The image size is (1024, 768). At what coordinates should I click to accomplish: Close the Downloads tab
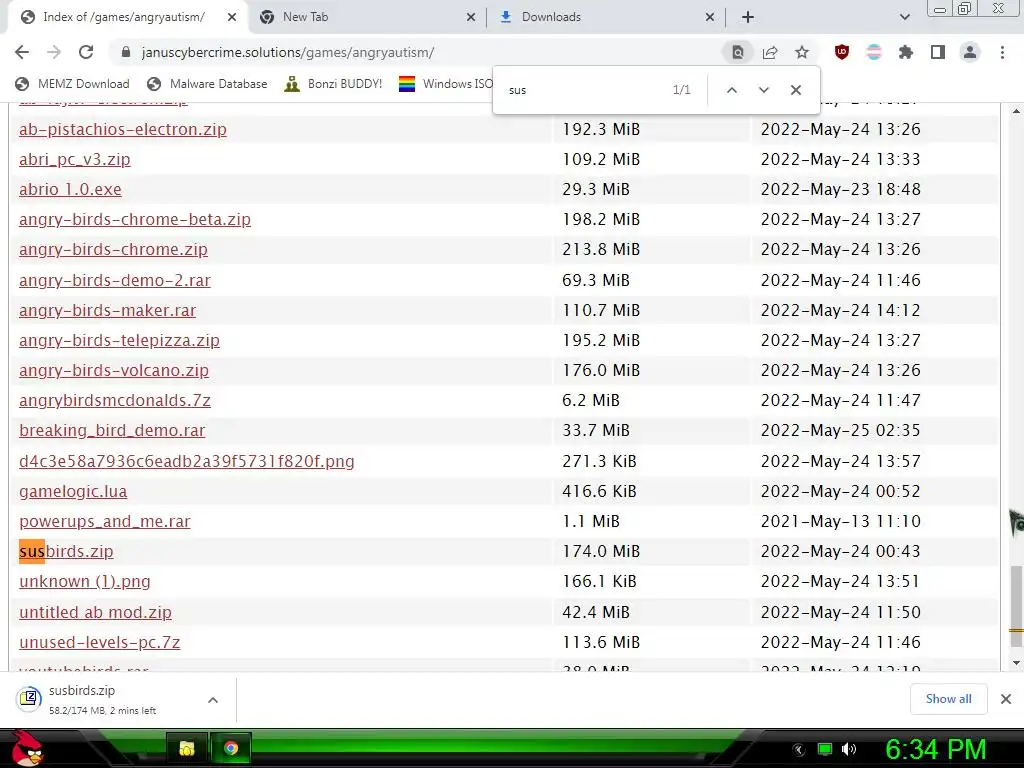pyautogui.click(x=710, y=17)
